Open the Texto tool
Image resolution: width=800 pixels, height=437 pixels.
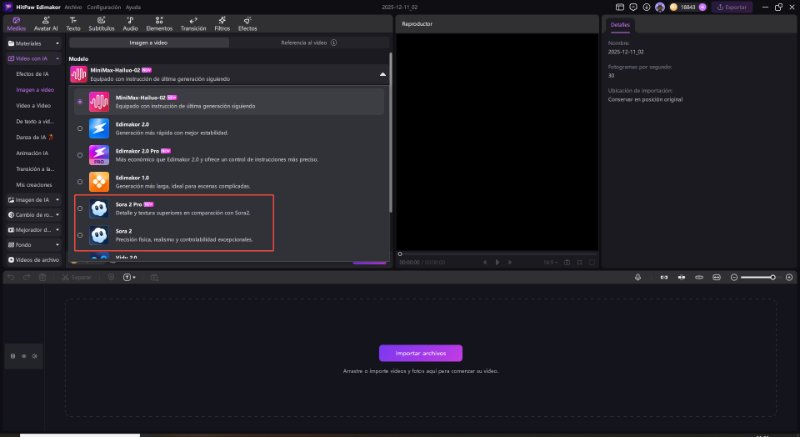73,24
